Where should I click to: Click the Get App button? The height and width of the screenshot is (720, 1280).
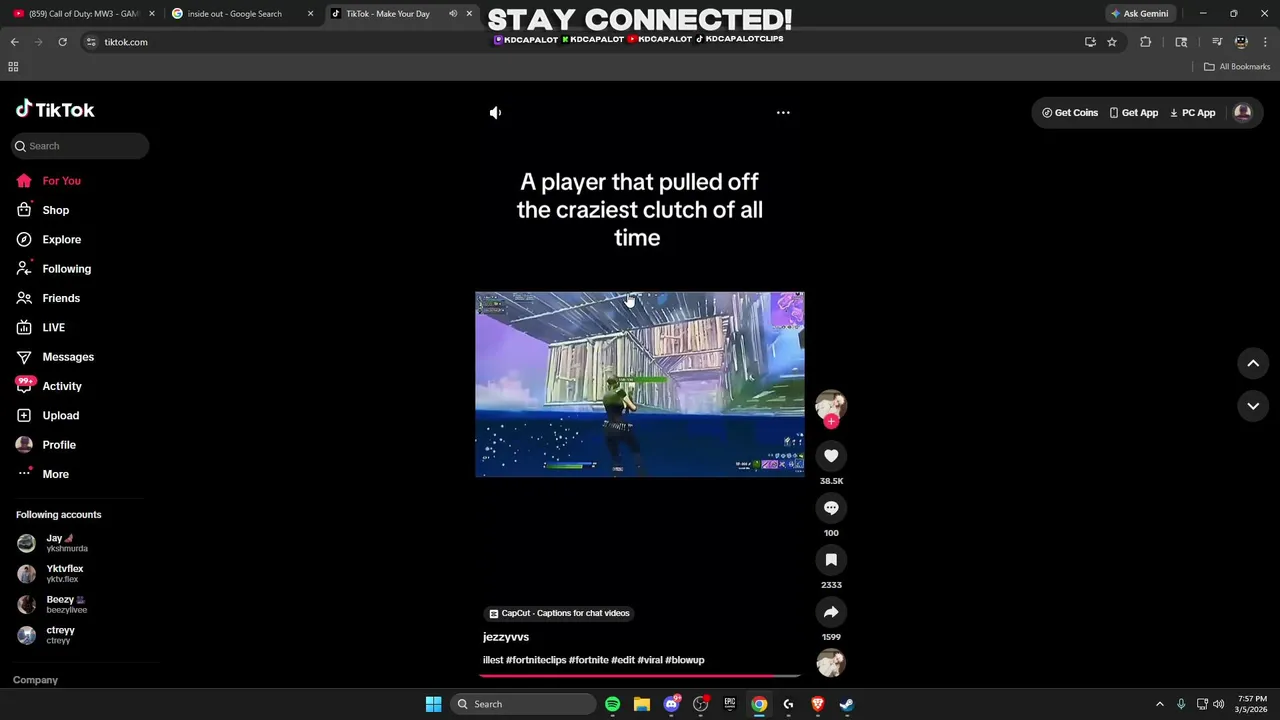pyautogui.click(x=1133, y=113)
